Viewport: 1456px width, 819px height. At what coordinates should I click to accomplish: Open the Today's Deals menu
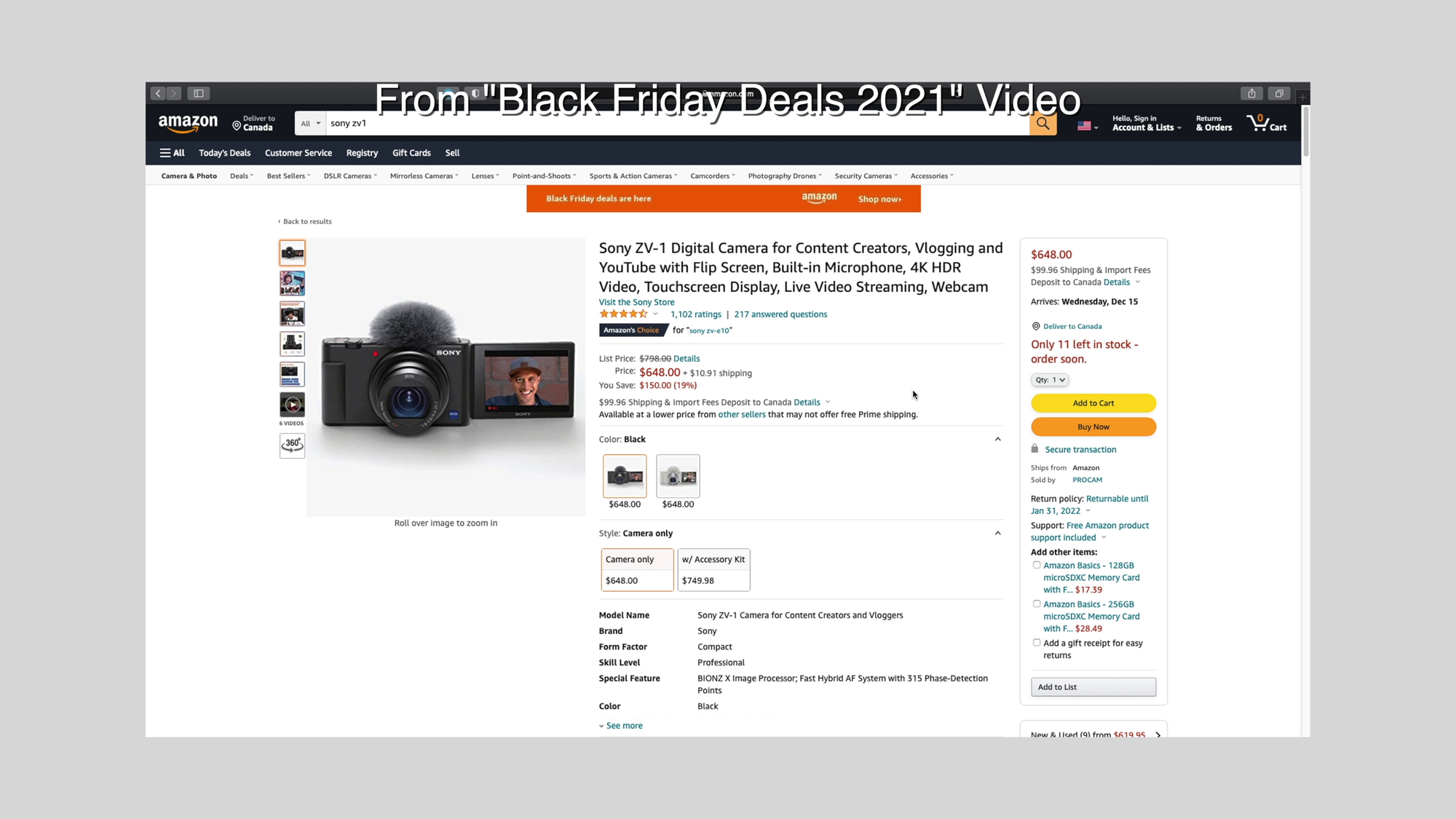tap(224, 152)
